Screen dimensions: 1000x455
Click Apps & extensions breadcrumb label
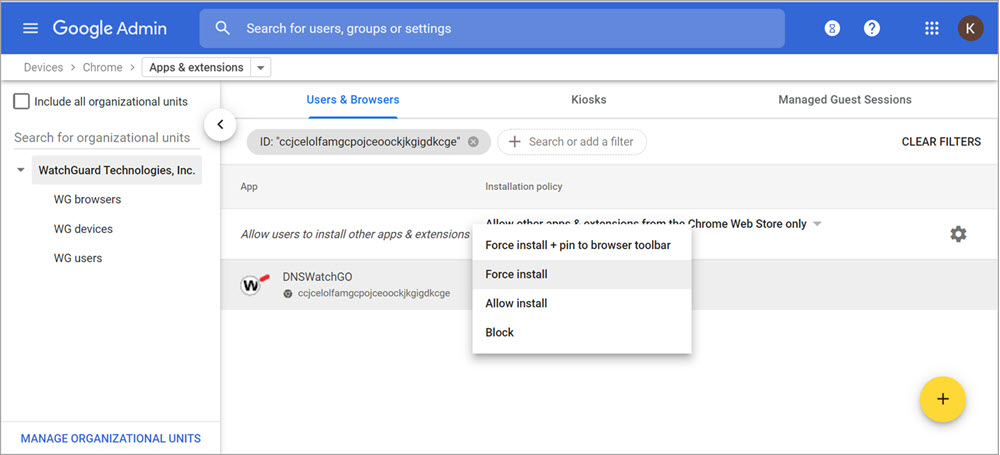196,67
